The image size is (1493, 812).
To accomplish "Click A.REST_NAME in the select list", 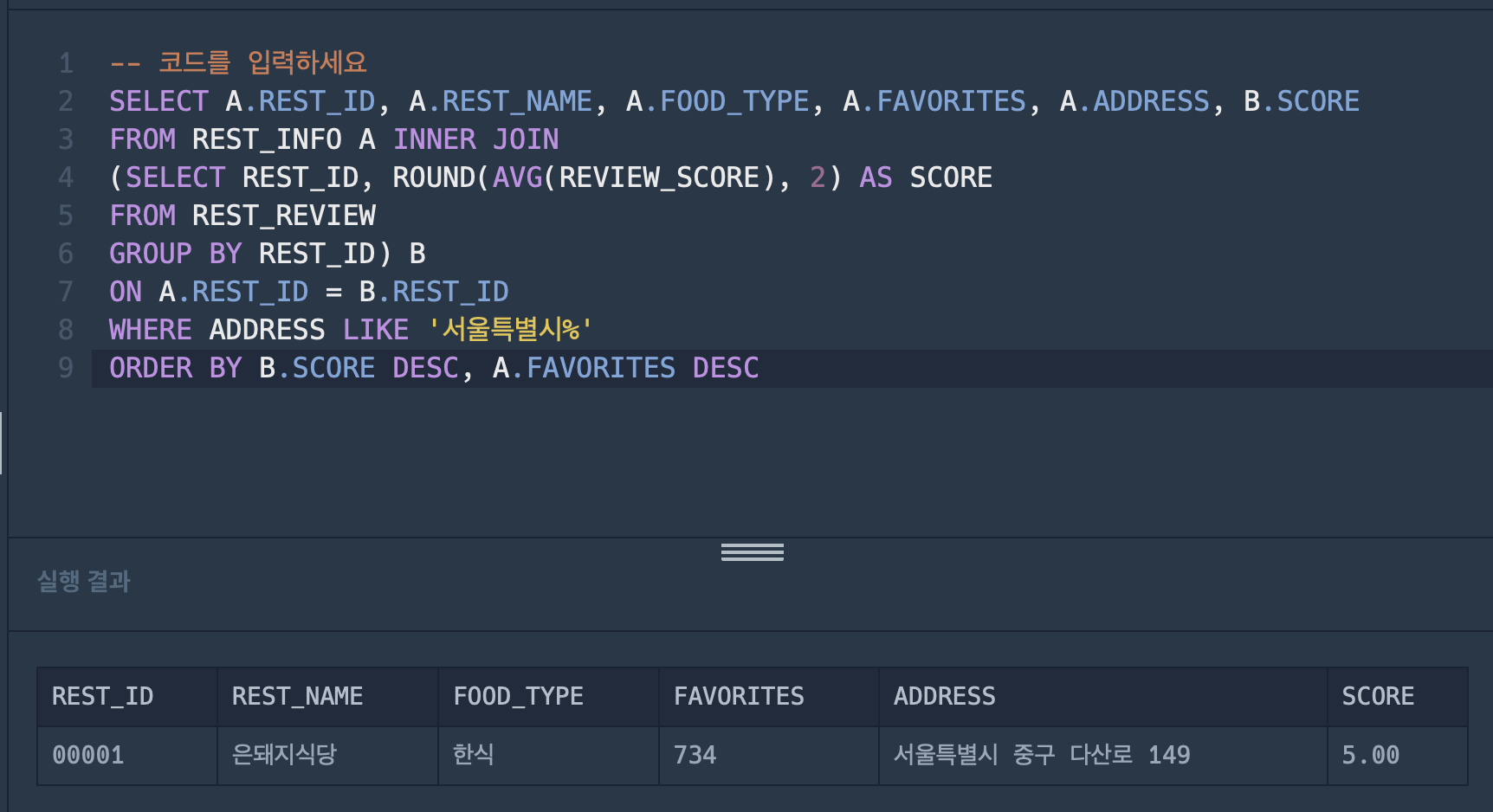I will 500,101.
